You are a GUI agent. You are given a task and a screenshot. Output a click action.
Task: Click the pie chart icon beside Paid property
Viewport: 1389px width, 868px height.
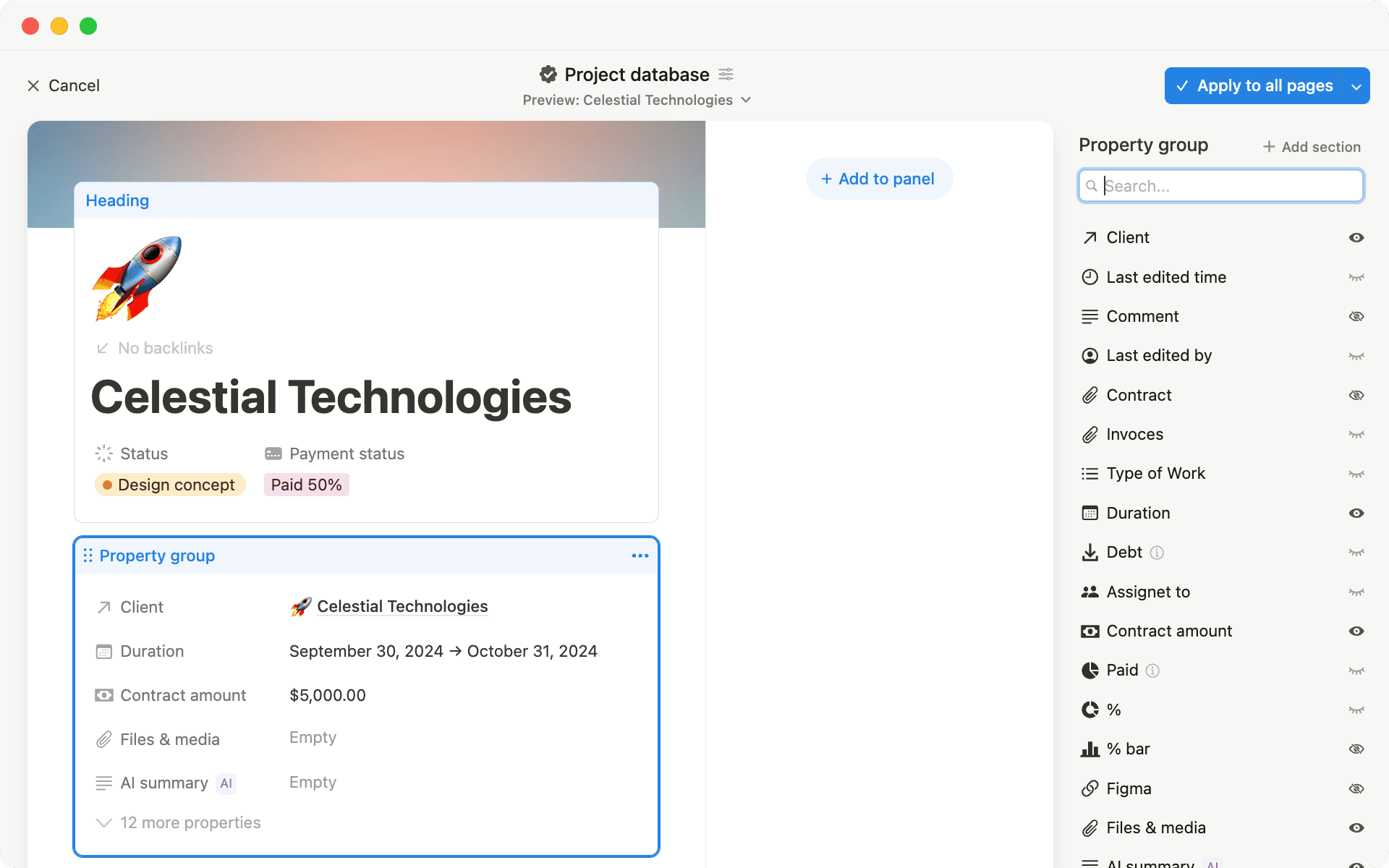coord(1090,670)
